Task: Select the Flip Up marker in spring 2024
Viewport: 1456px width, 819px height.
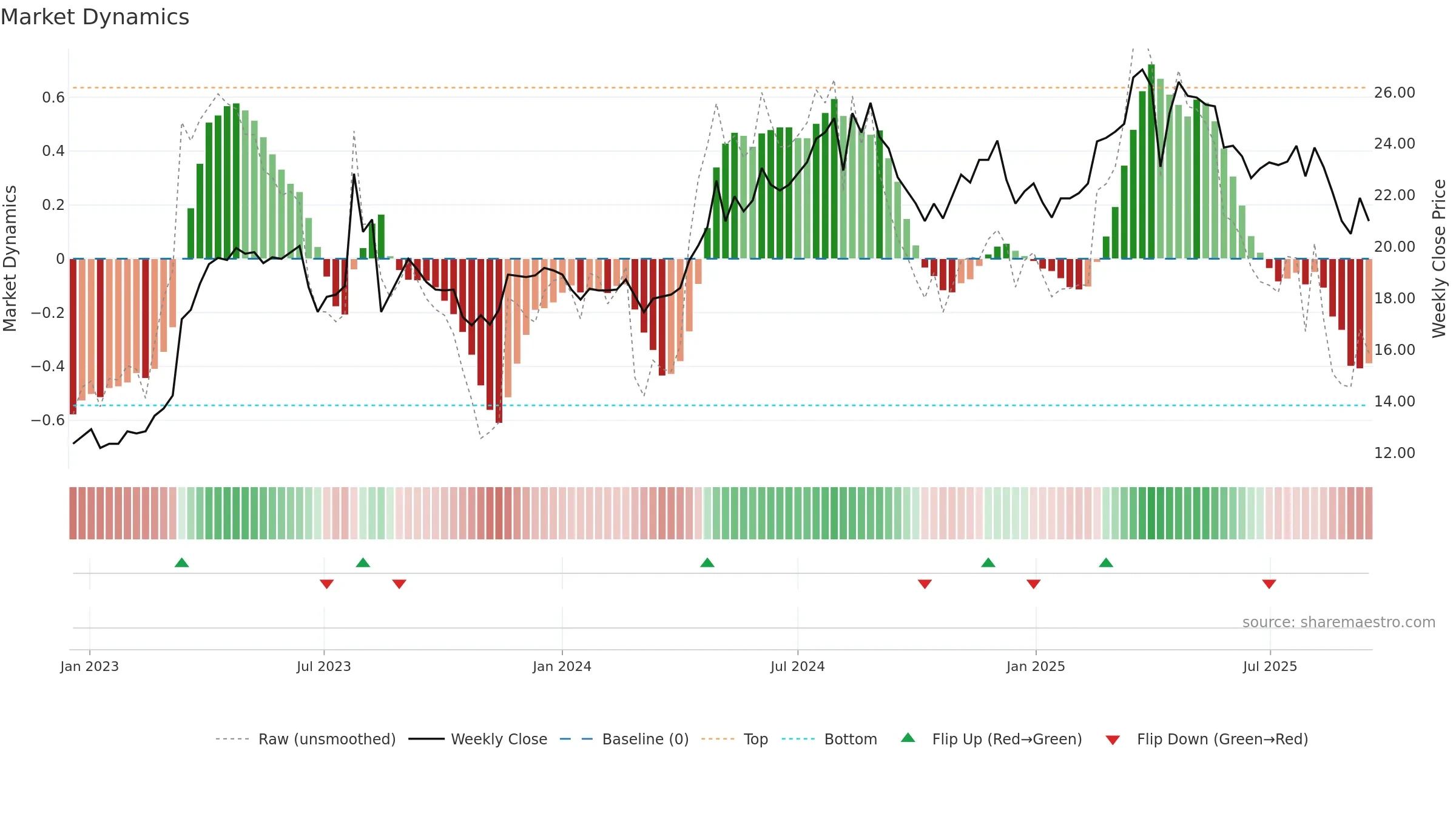Action: pos(707,562)
